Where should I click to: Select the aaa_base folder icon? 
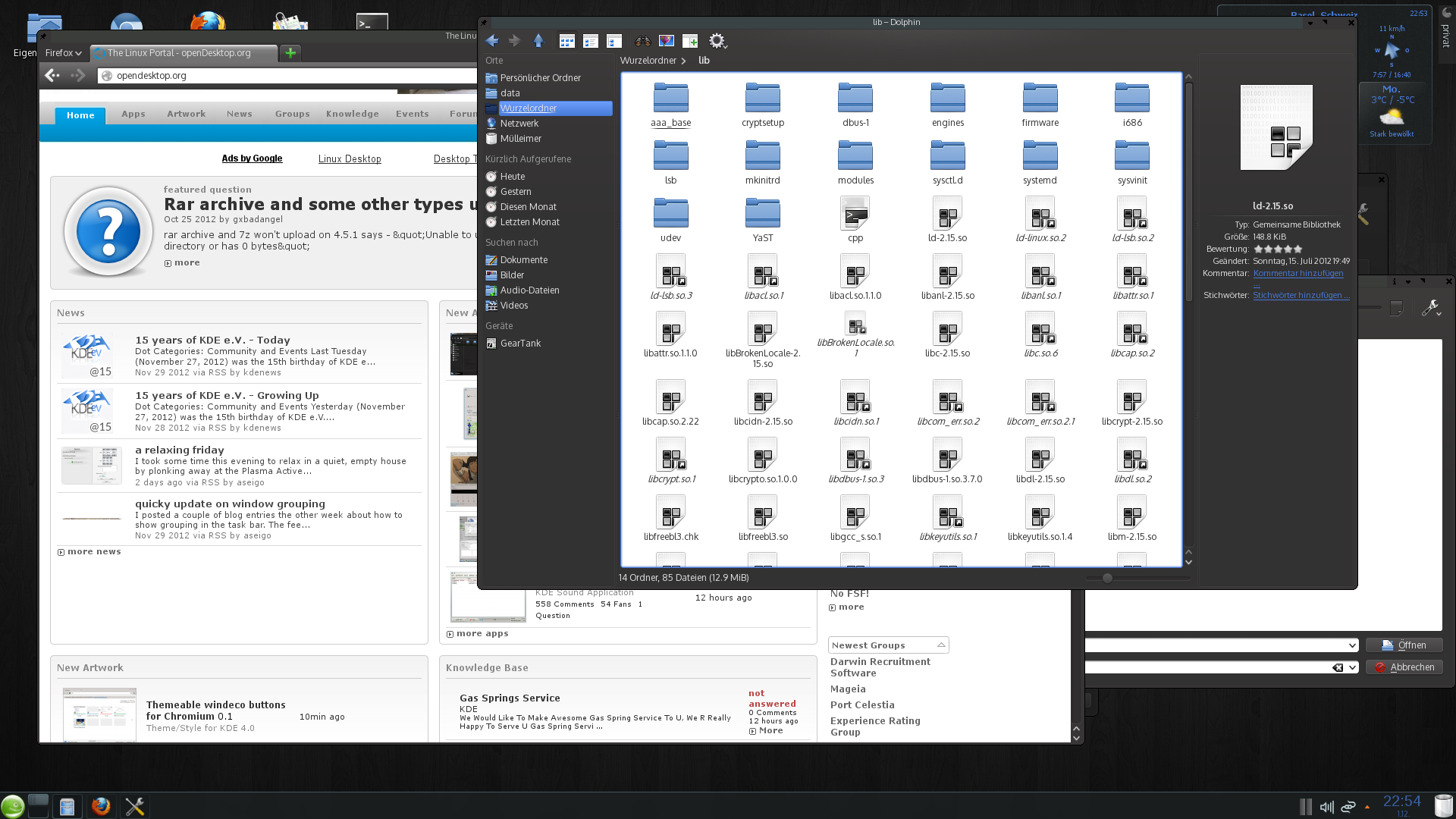click(670, 98)
